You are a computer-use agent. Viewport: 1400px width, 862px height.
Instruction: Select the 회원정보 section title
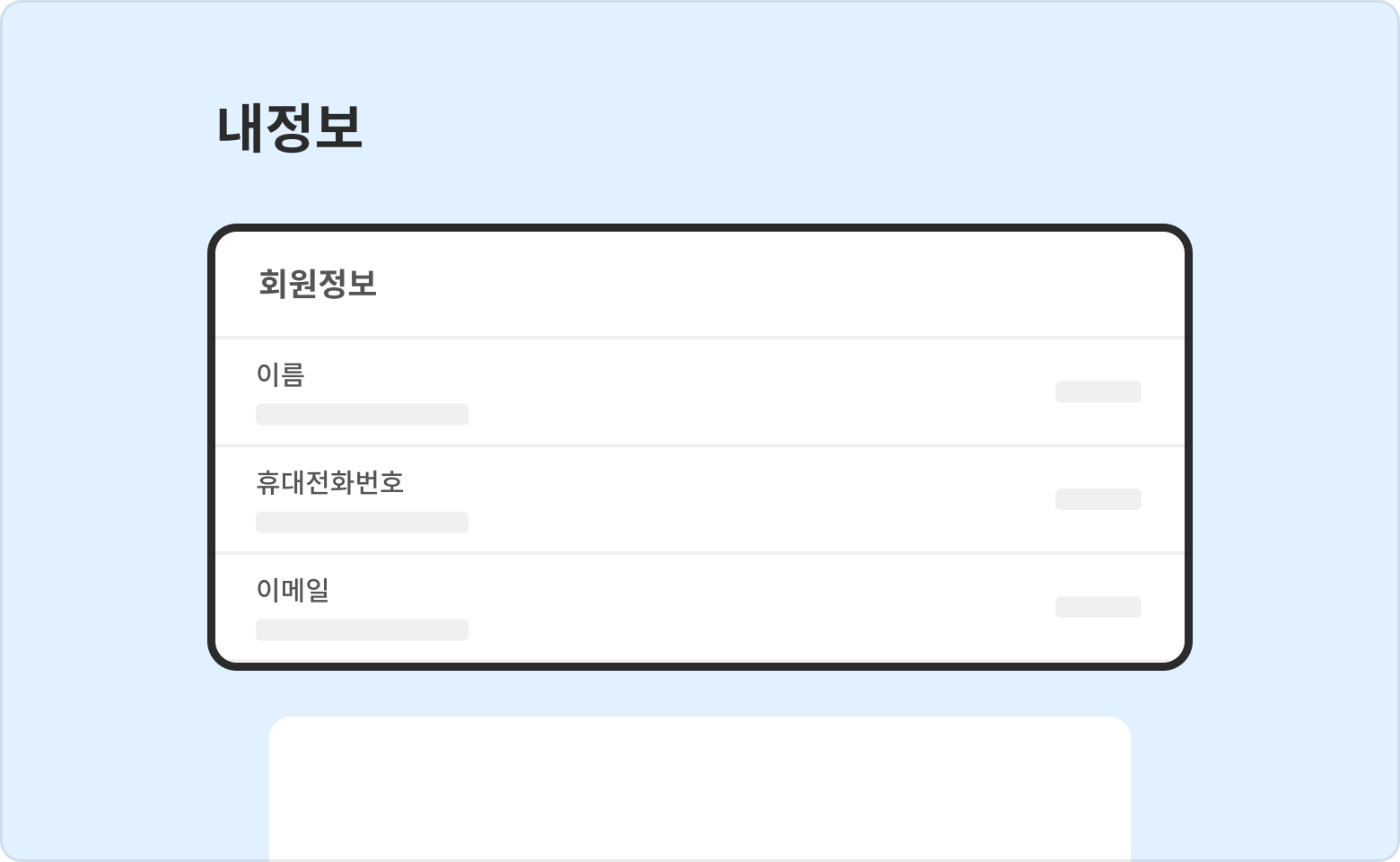pos(318,284)
